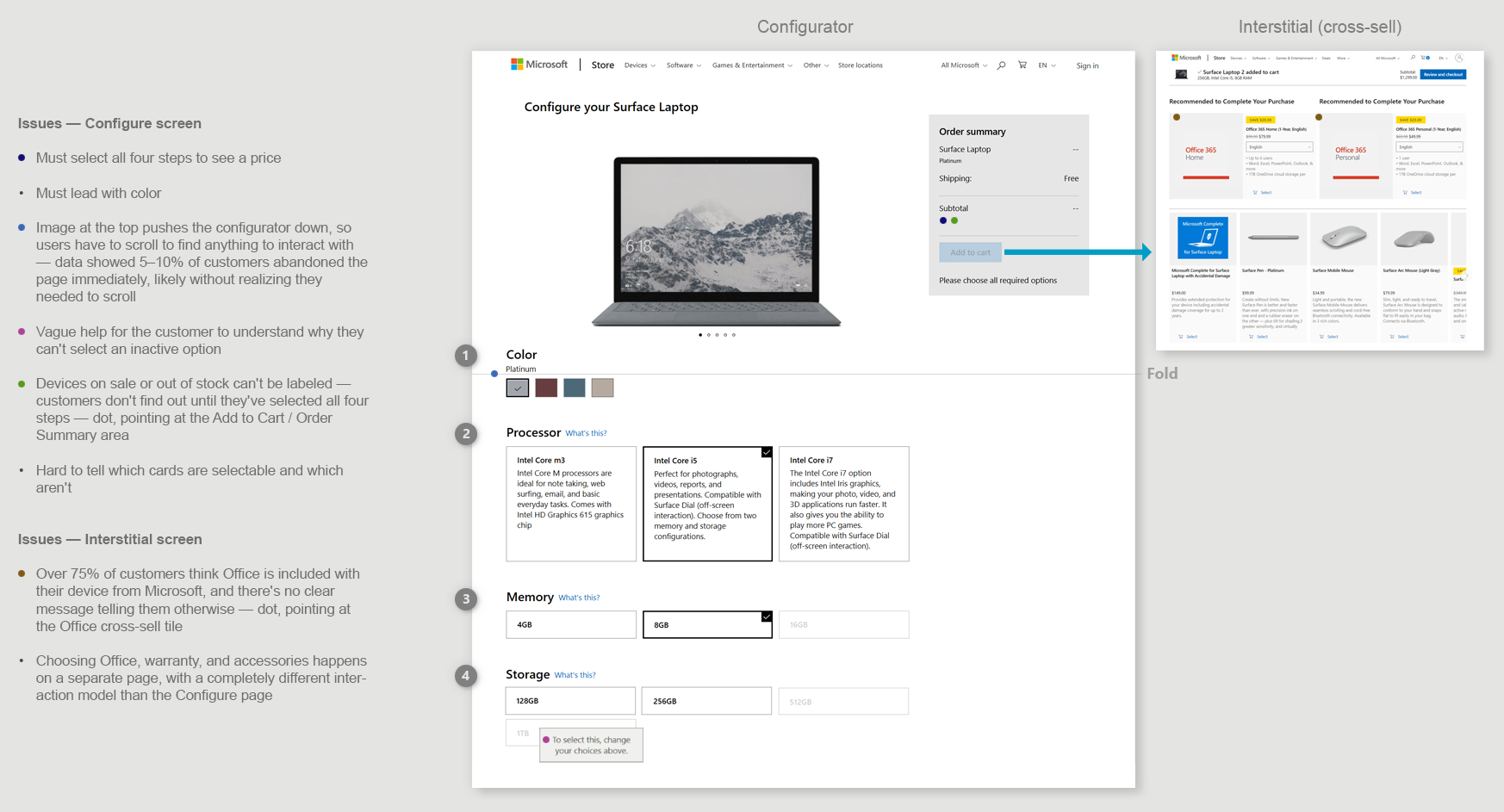Screen dimensions: 1504x812
Task: Click the 'Surface Laptop 2 added to cart' text
Action: 1241,72
